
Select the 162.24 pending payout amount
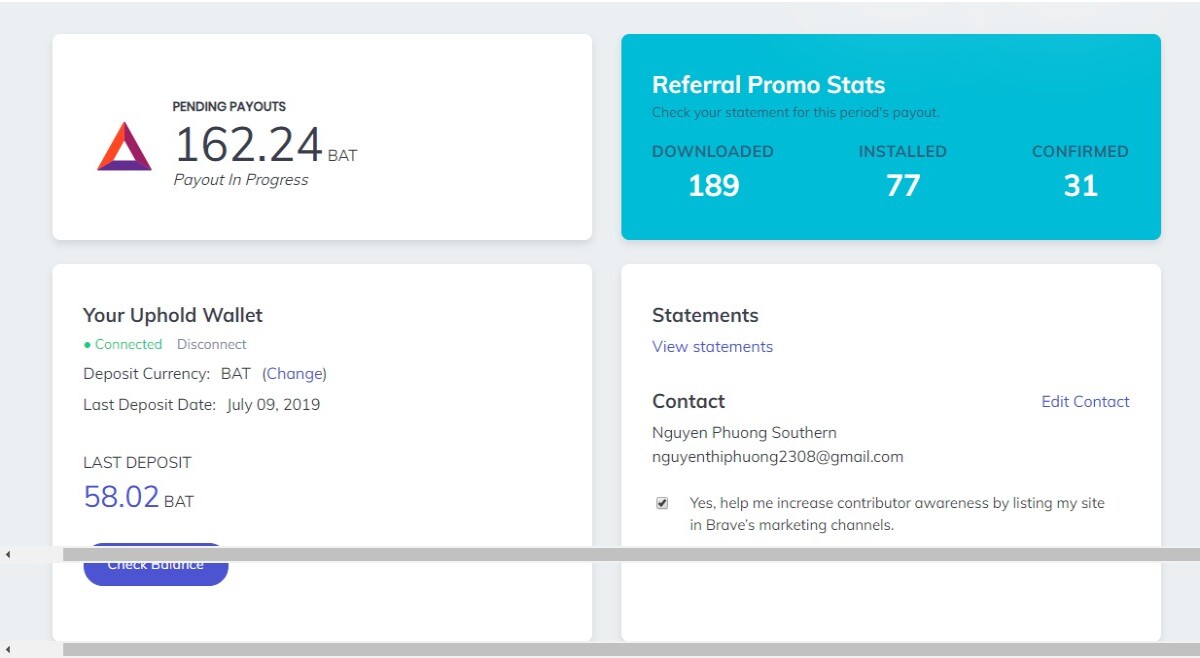(248, 145)
